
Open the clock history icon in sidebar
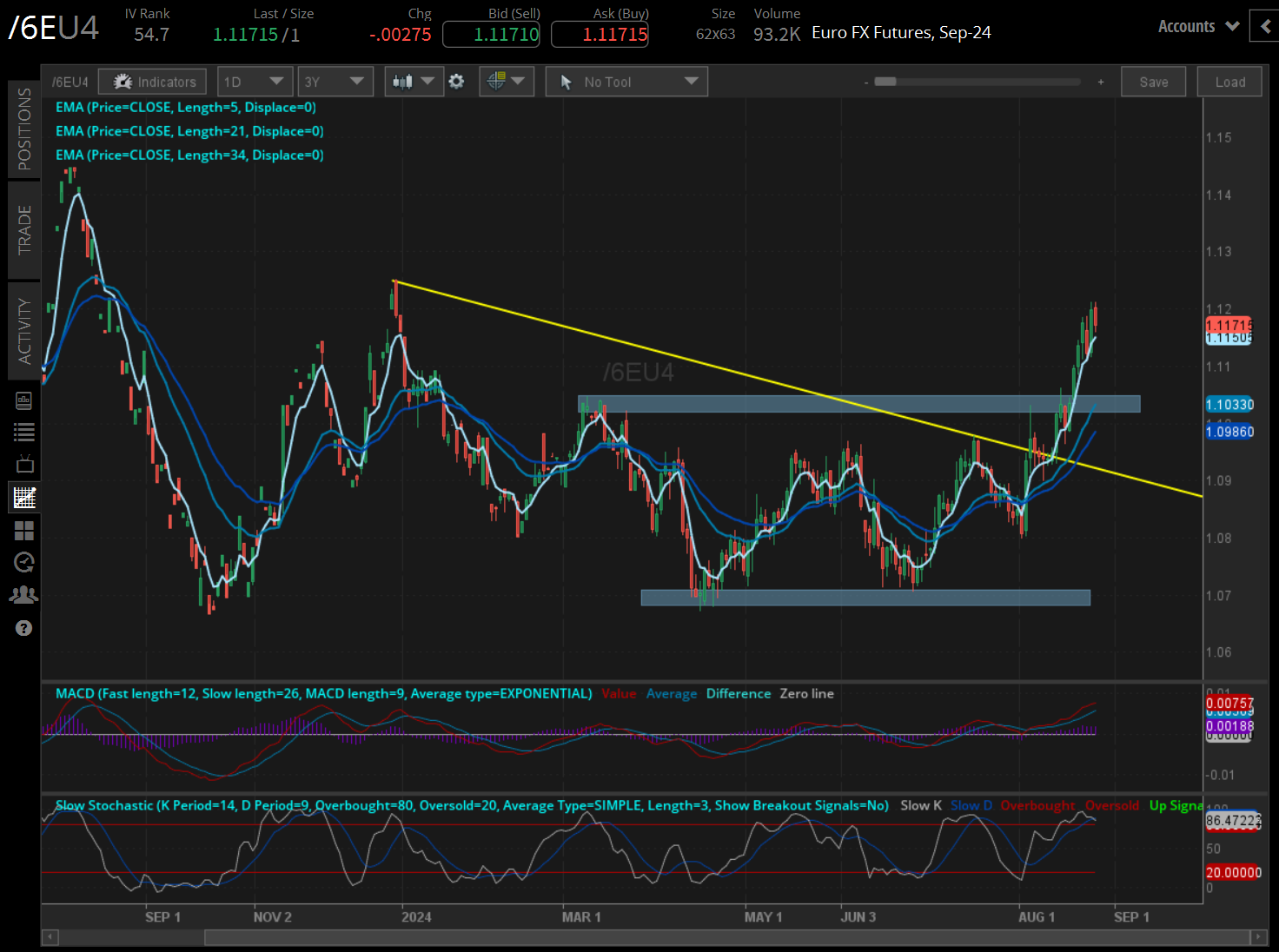point(23,562)
